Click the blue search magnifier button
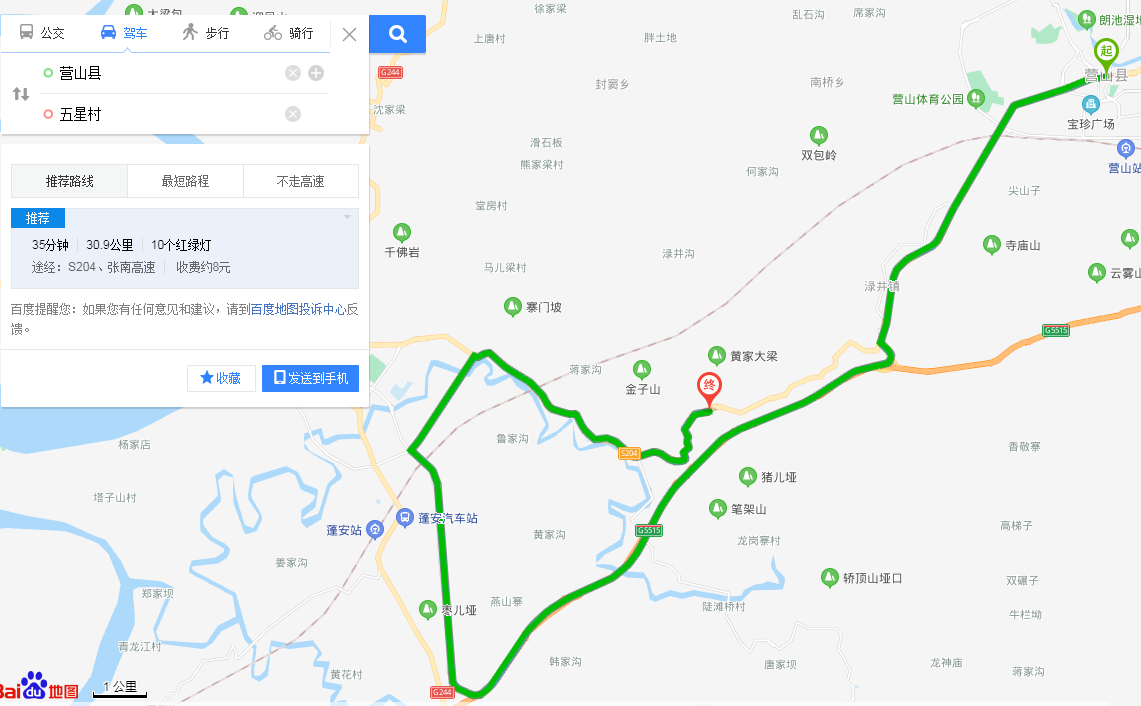This screenshot has width=1141, height=706. [x=397, y=33]
